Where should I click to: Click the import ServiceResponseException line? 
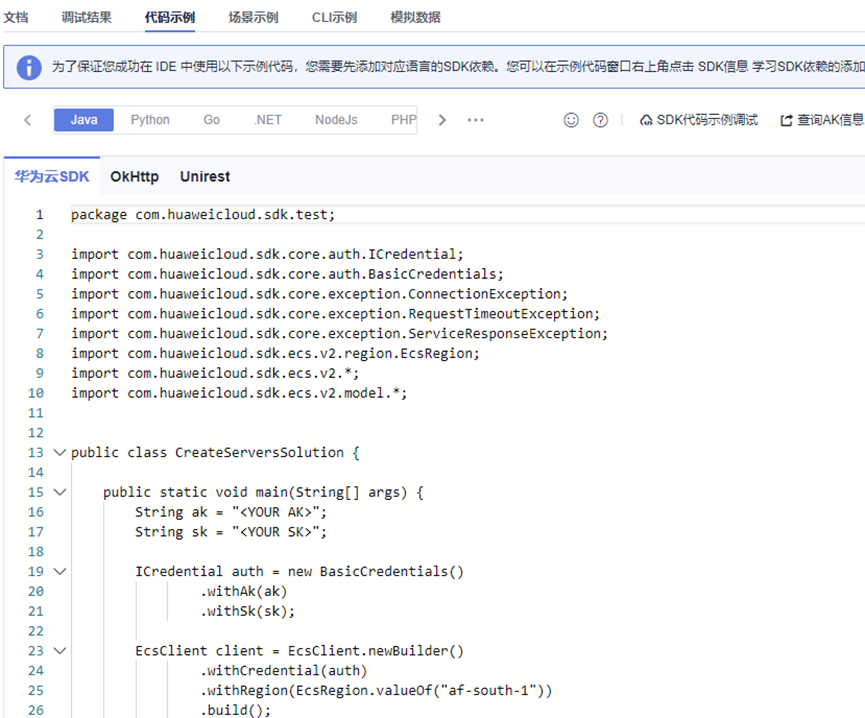339,334
